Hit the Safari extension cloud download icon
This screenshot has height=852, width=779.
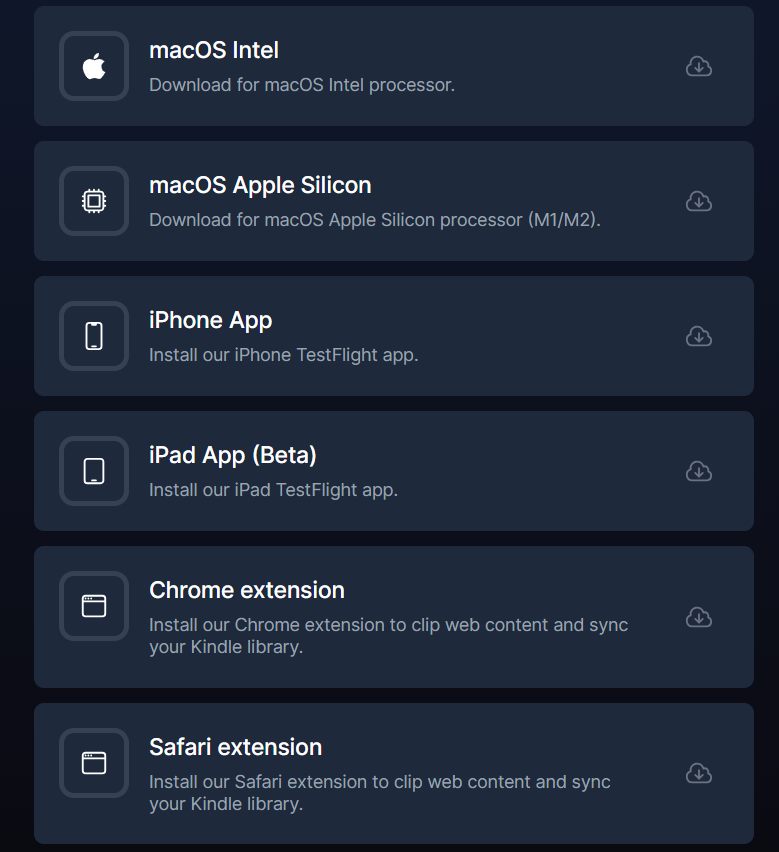click(699, 773)
